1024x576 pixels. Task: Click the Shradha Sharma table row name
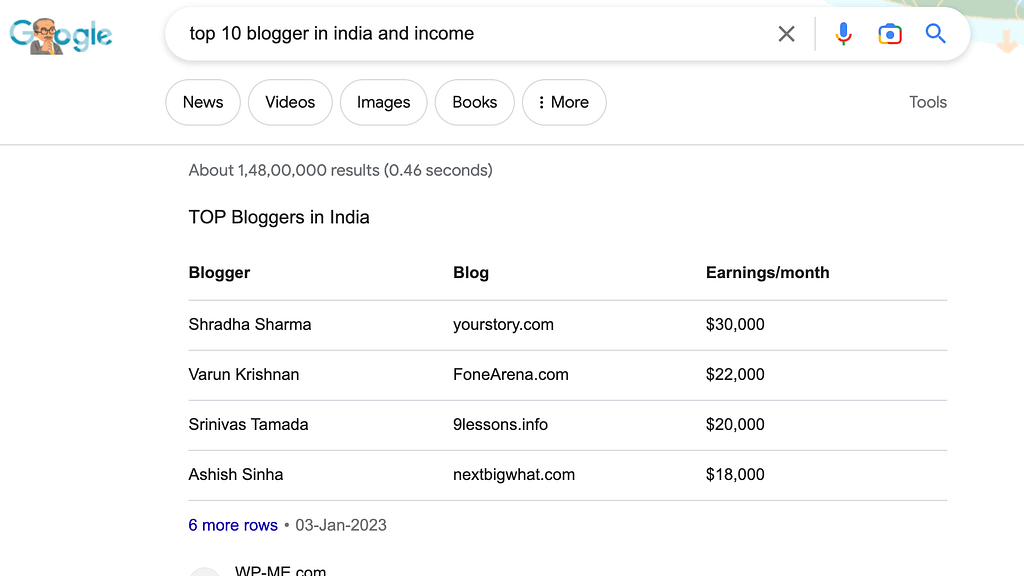pyautogui.click(x=250, y=324)
